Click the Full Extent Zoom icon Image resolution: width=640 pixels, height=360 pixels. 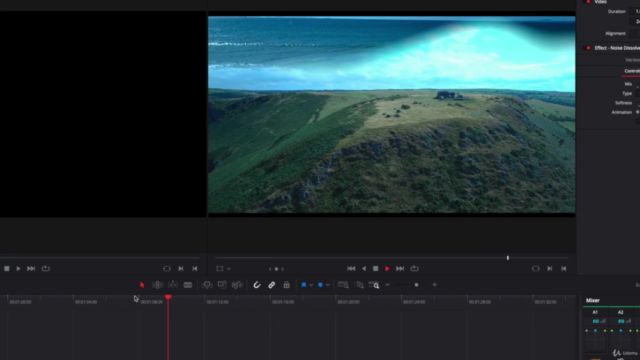pyautogui.click(x=343, y=285)
